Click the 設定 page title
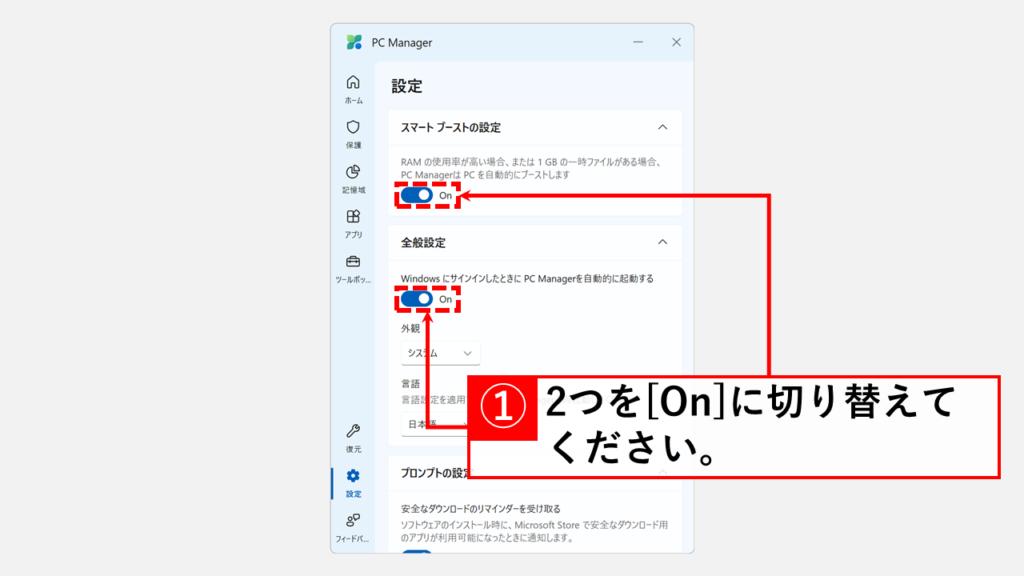The image size is (1024, 576). (407, 86)
